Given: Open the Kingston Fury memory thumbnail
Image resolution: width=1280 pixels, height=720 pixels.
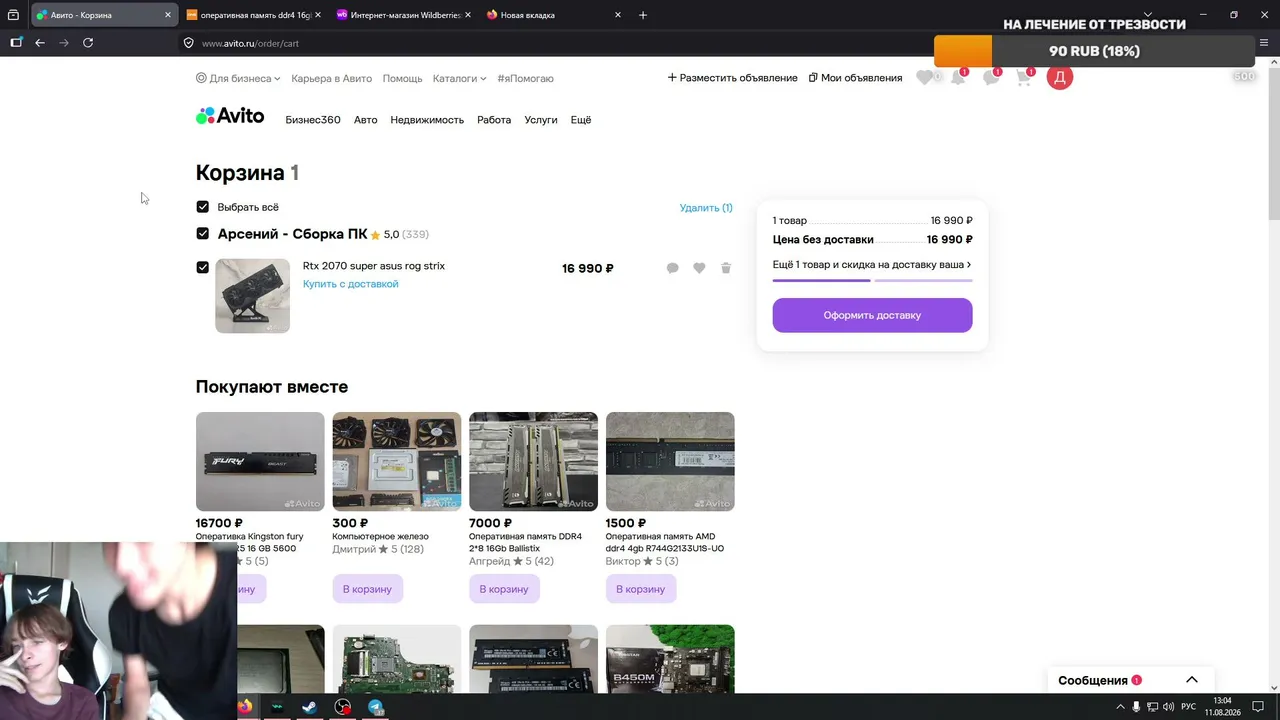Looking at the screenshot, I should point(260,462).
